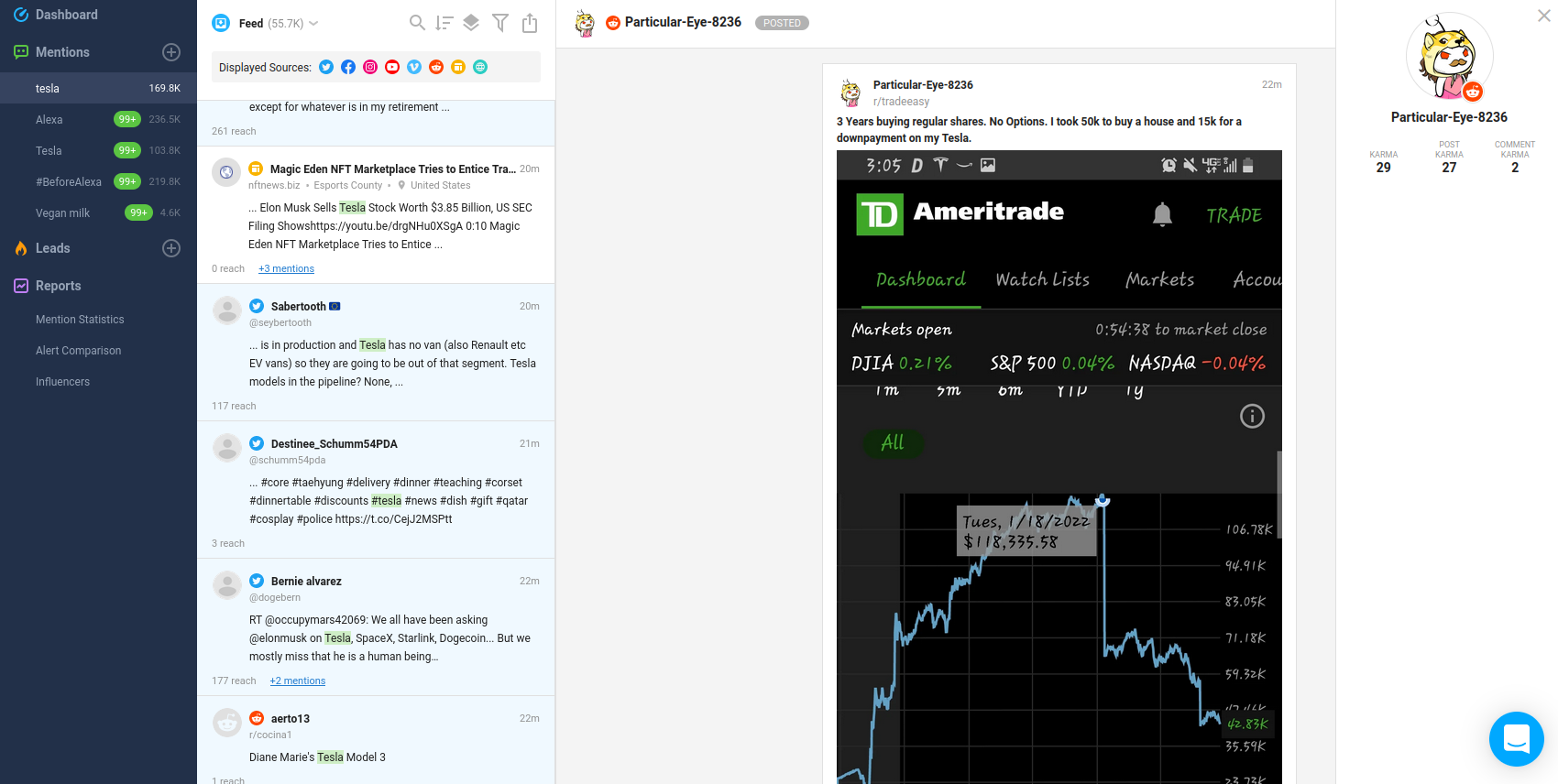Open the Bernie alvarez tweet
The image size is (1558, 784).
(376, 626)
